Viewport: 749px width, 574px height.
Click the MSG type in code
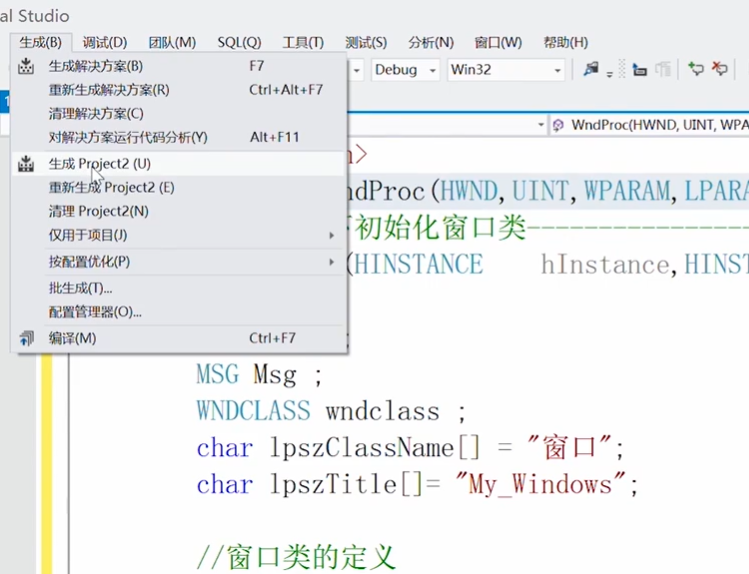(217, 374)
